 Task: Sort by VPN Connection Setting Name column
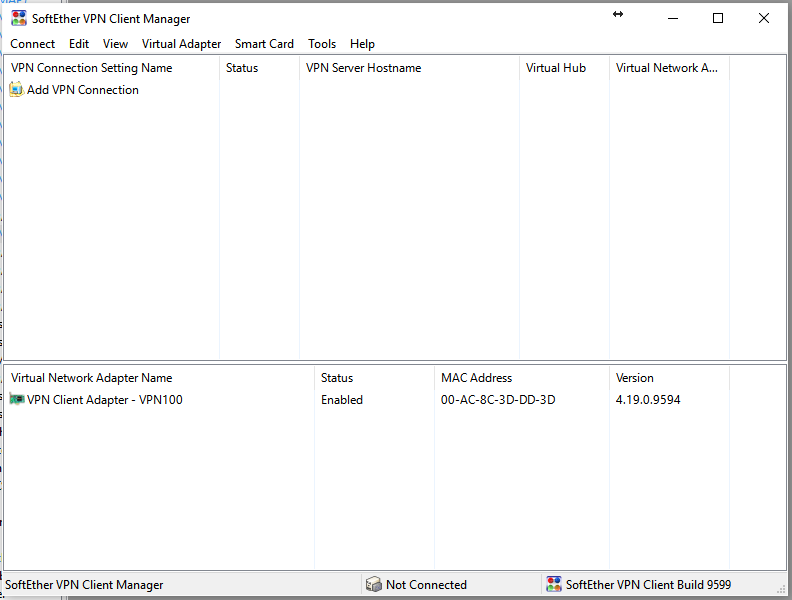112,68
